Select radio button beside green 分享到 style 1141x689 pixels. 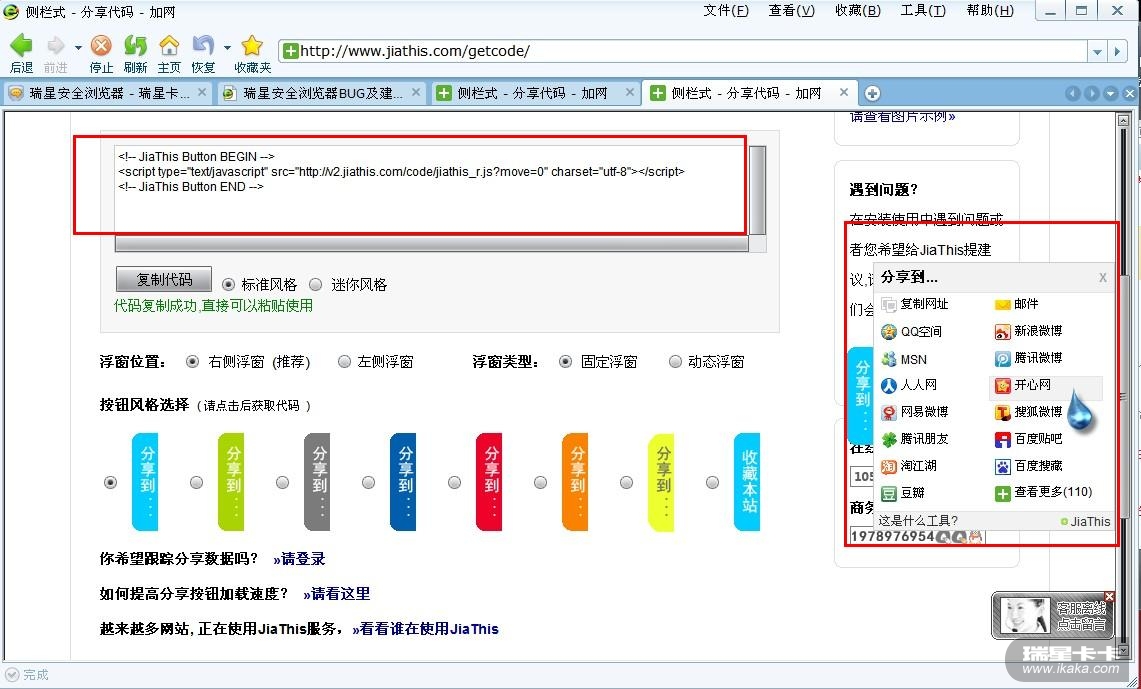tap(196, 482)
